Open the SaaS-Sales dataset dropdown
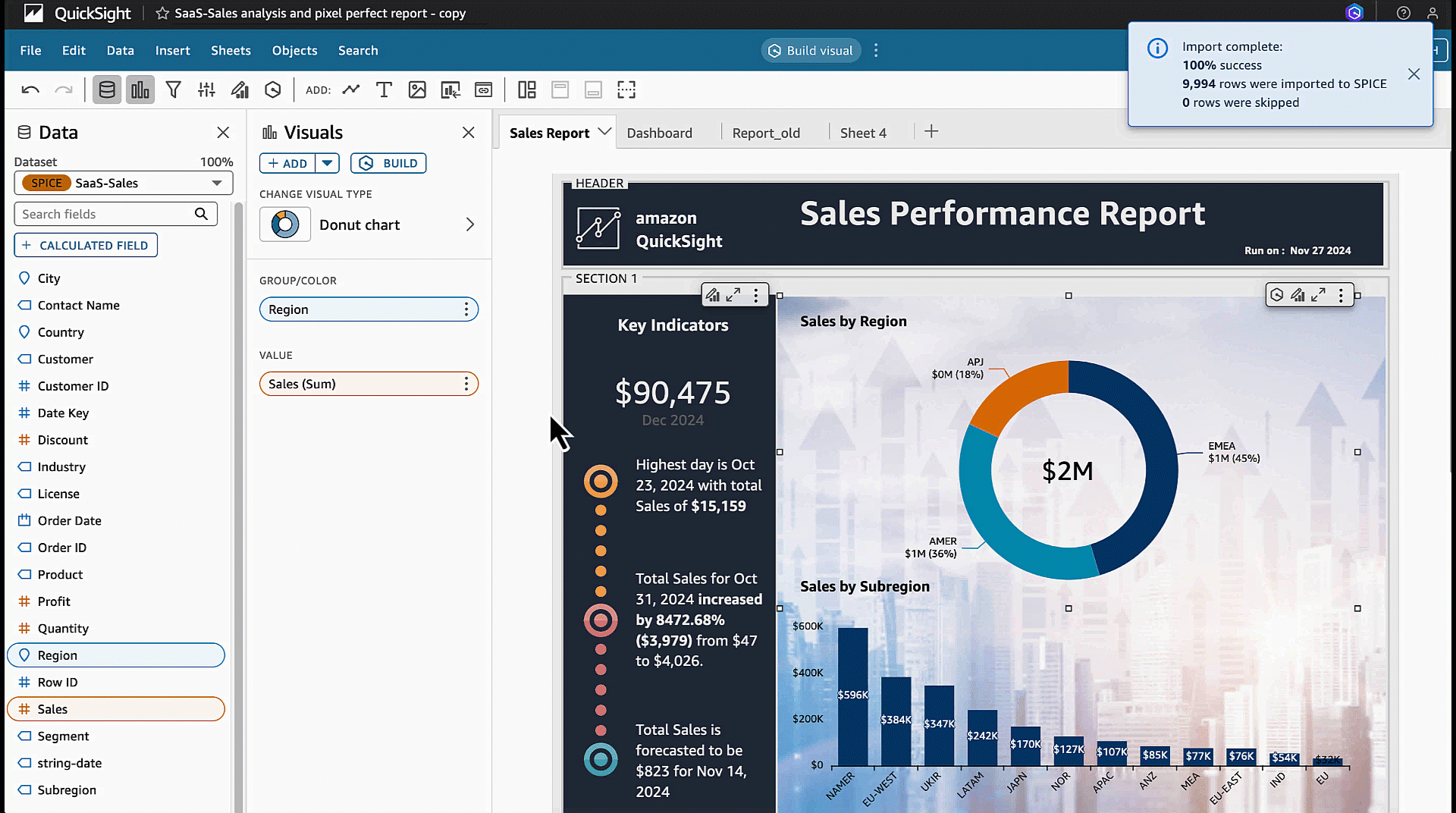 [217, 183]
